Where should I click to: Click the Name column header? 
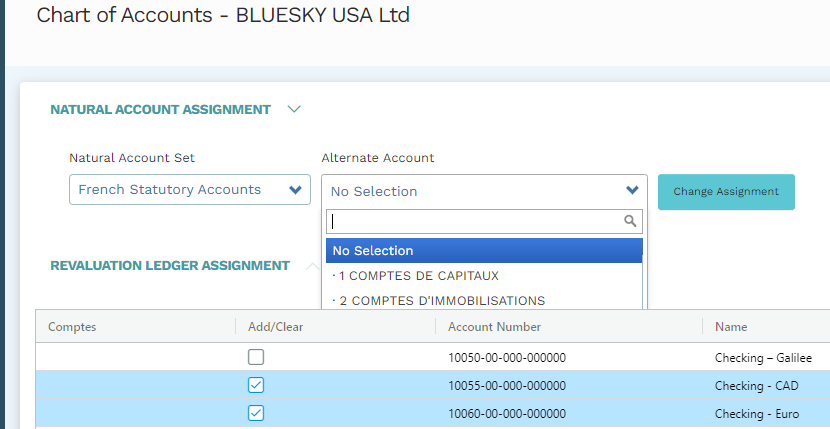730,327
